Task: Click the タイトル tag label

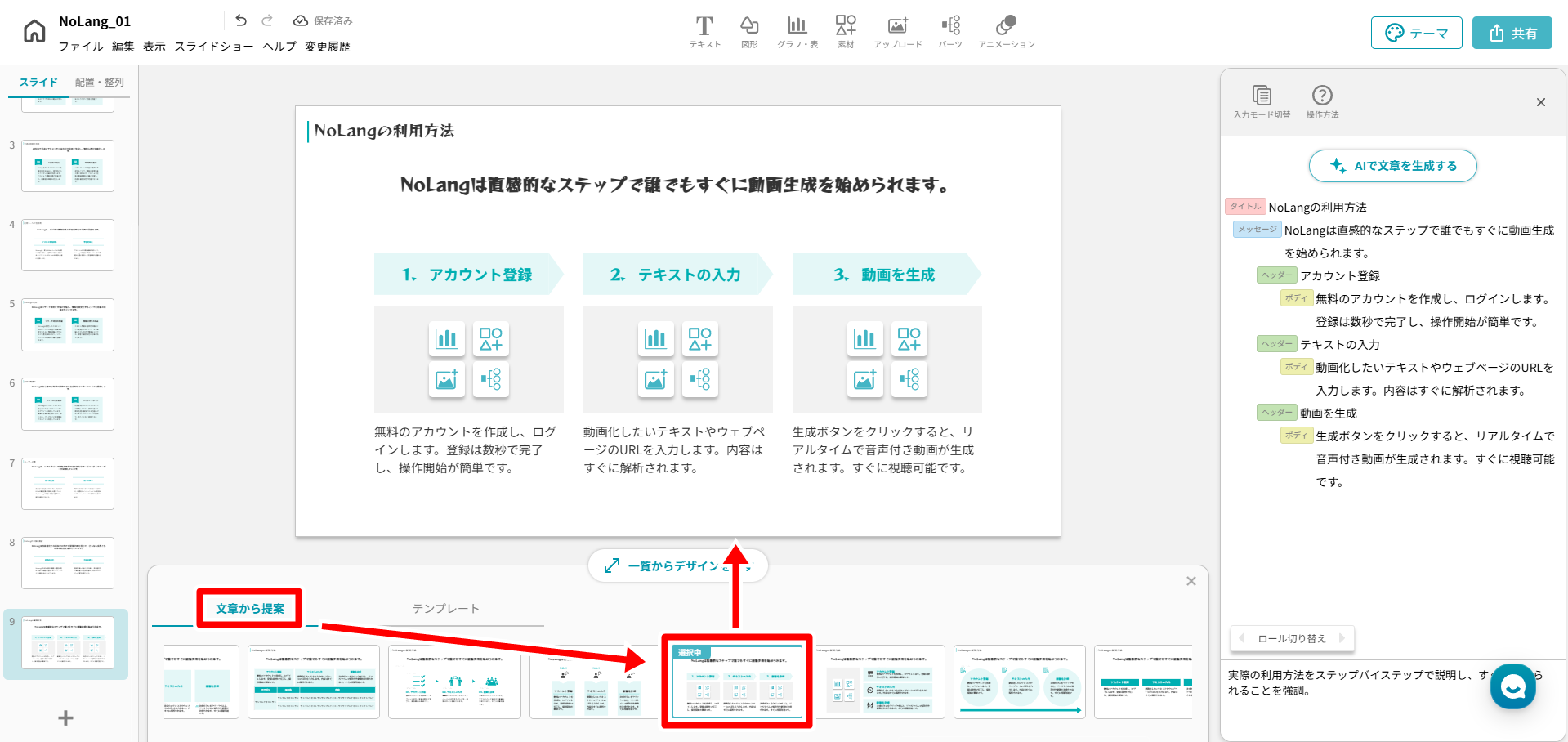Action: point(1245,207)
